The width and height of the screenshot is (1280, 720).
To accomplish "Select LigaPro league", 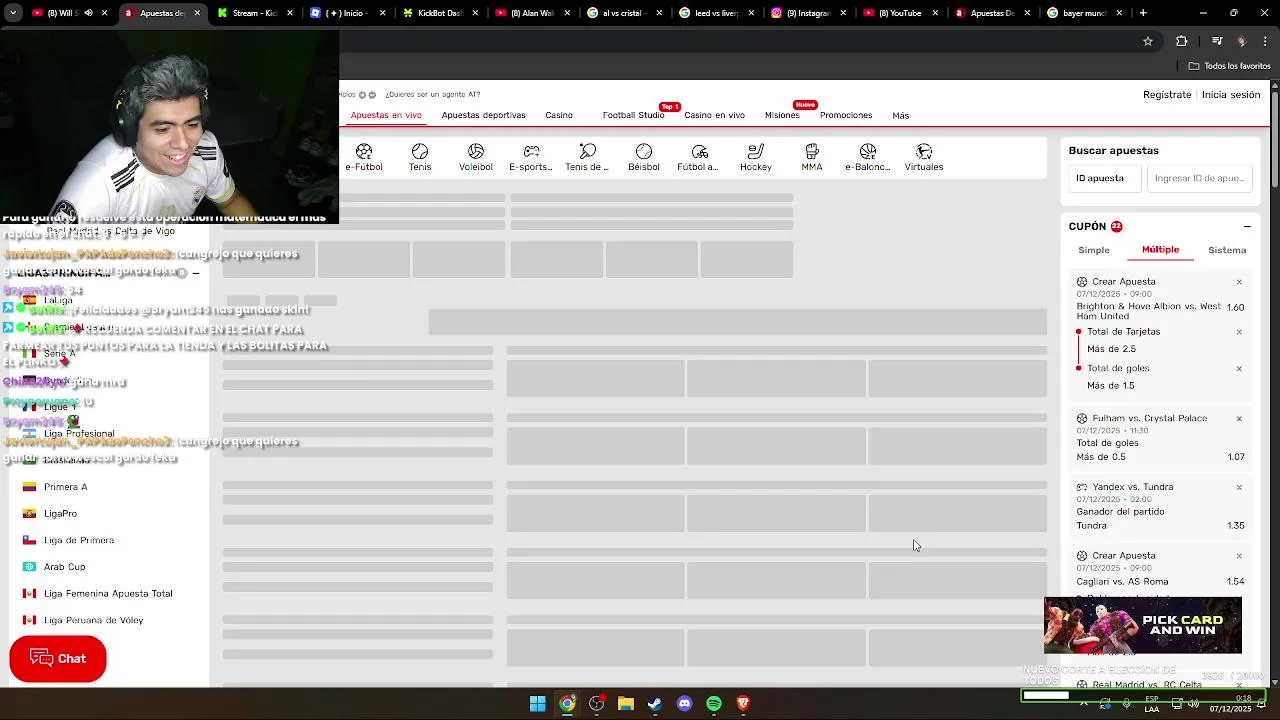I will click(60, 513).
